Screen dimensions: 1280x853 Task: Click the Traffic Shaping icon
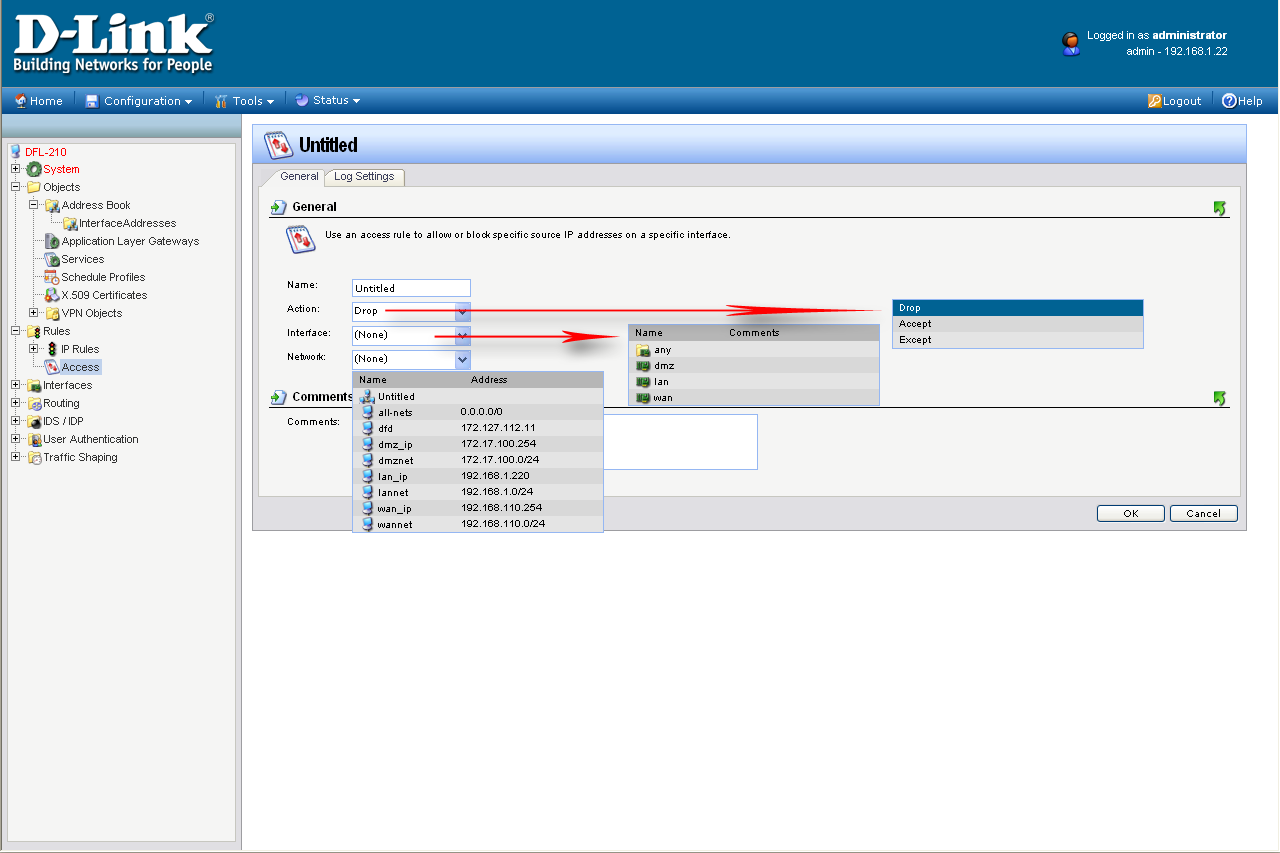coord(34,457)
